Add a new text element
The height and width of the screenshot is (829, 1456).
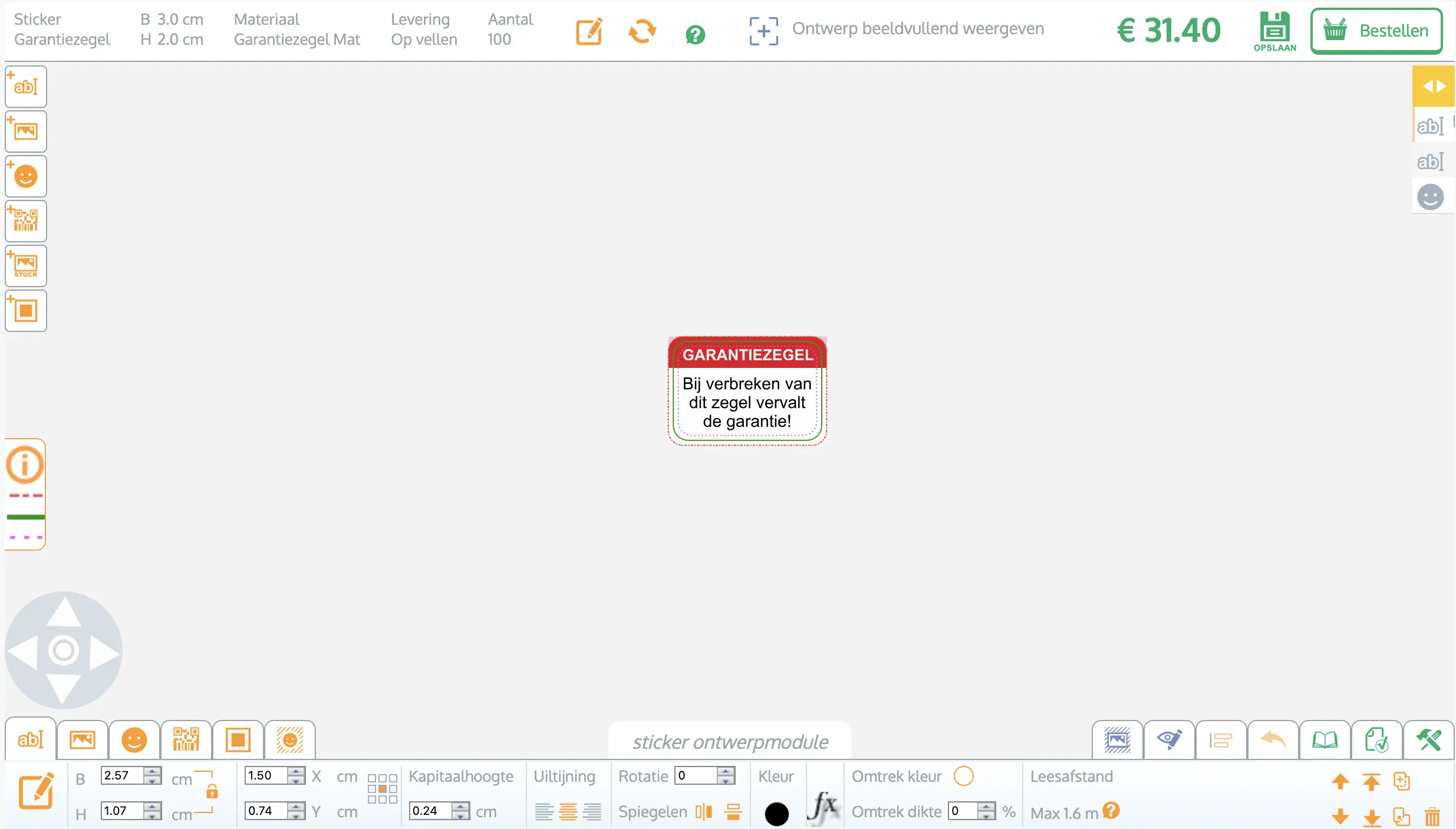click(26, 87)
